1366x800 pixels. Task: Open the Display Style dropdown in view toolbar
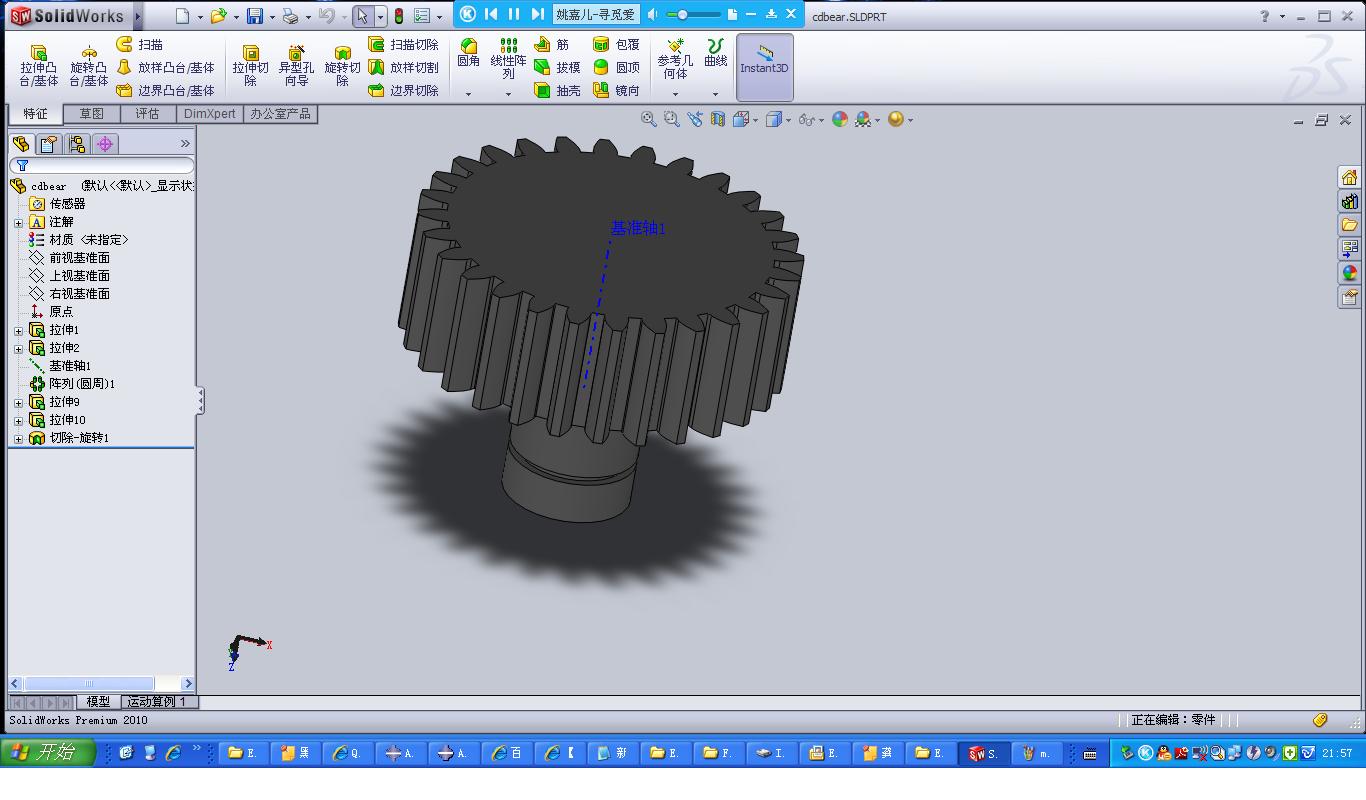[x=788, y=120]
